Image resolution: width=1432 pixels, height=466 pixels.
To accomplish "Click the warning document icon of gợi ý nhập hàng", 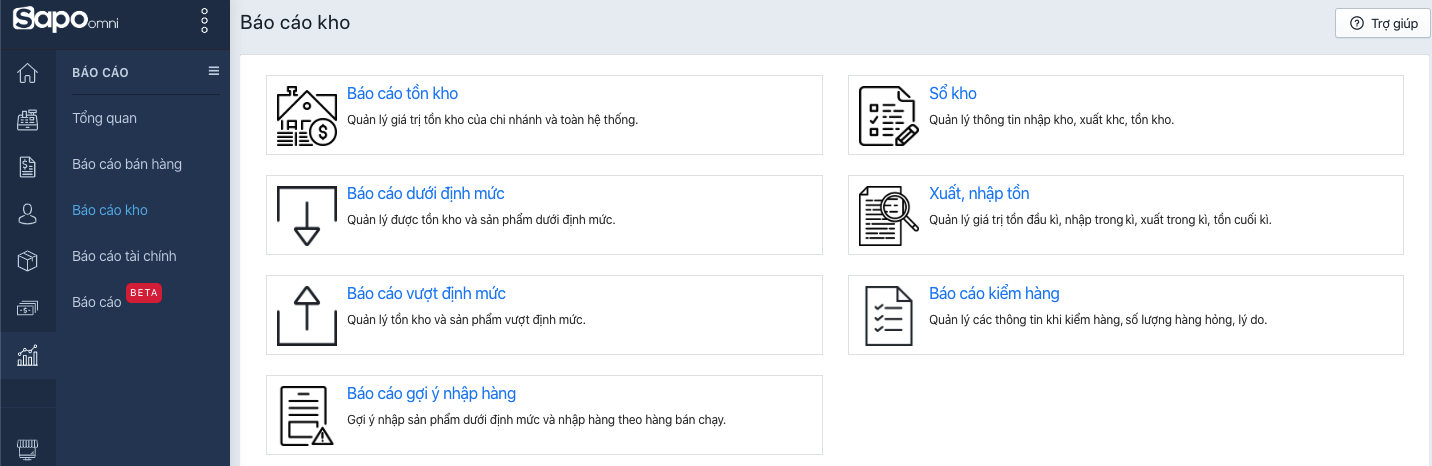I will [306, 415].
